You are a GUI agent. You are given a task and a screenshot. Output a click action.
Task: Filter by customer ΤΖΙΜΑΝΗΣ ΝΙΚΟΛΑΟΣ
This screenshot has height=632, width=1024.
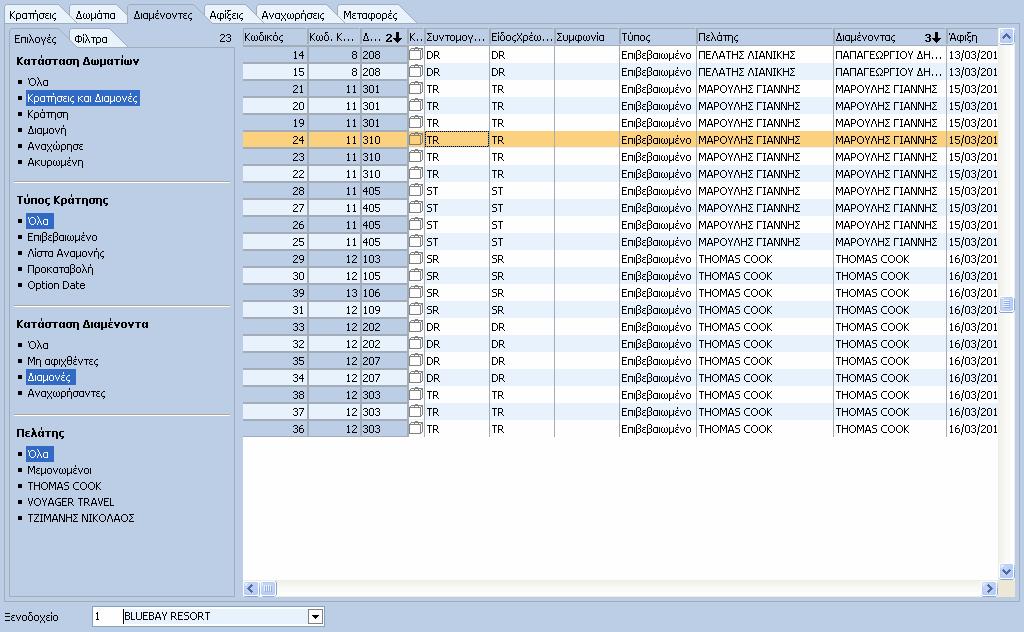[x=80, y=518]
